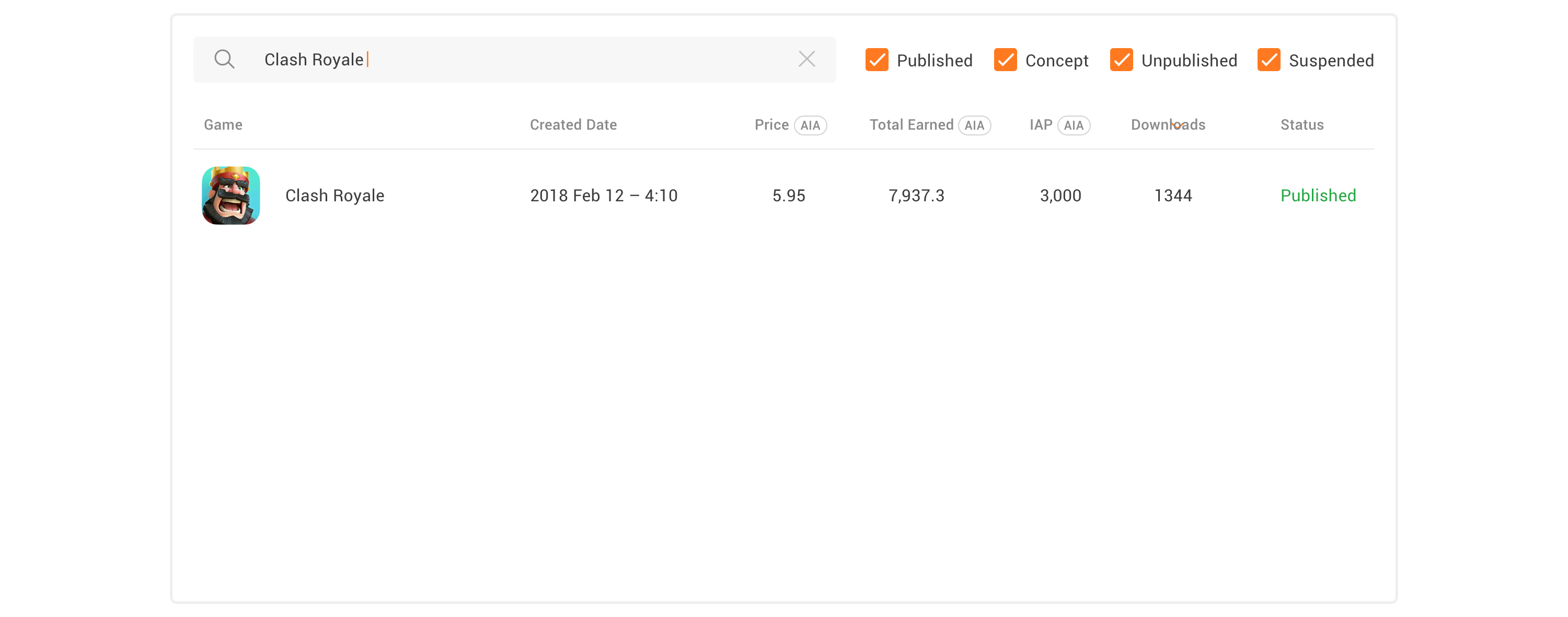This screenshot has width=1568, height=617.
Task: Click the search magnifier icon
Action: 224,59
